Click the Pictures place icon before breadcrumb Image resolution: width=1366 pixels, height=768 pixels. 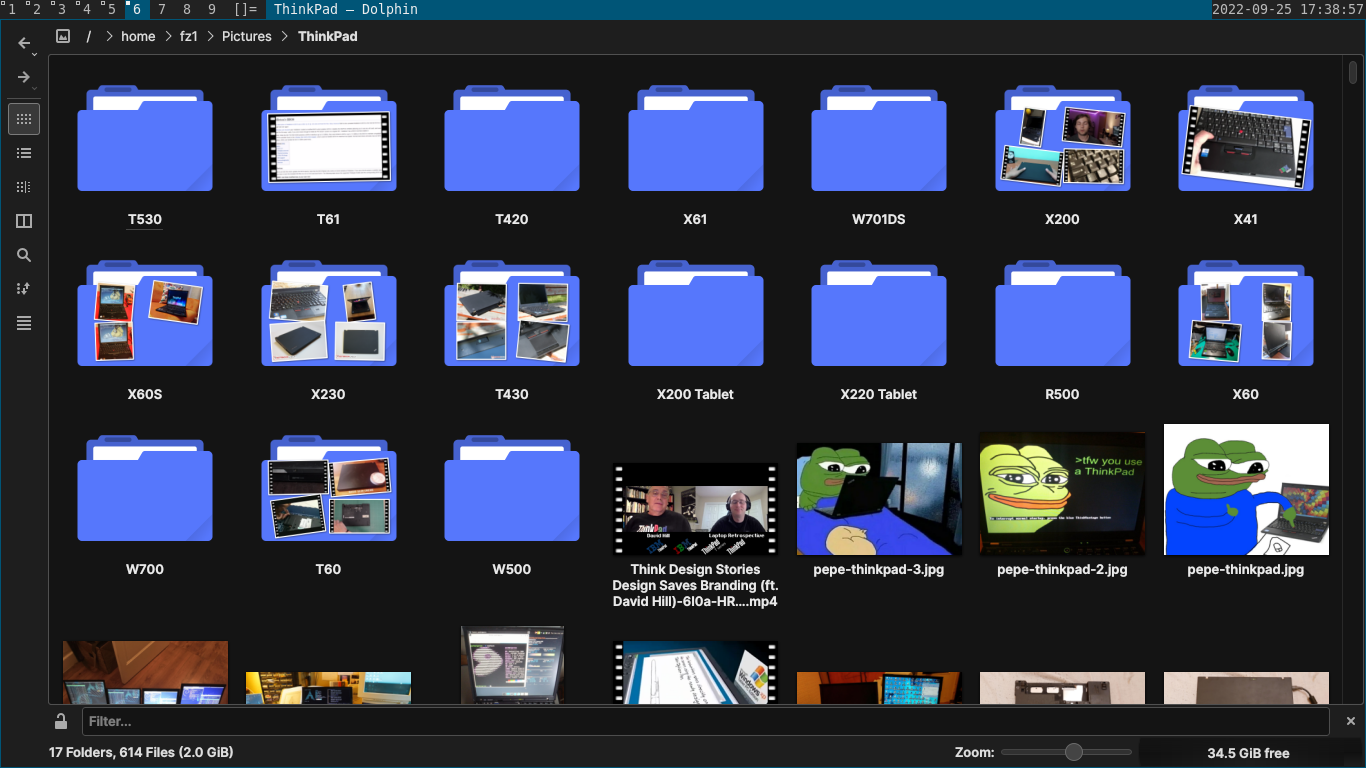[63, 36]
